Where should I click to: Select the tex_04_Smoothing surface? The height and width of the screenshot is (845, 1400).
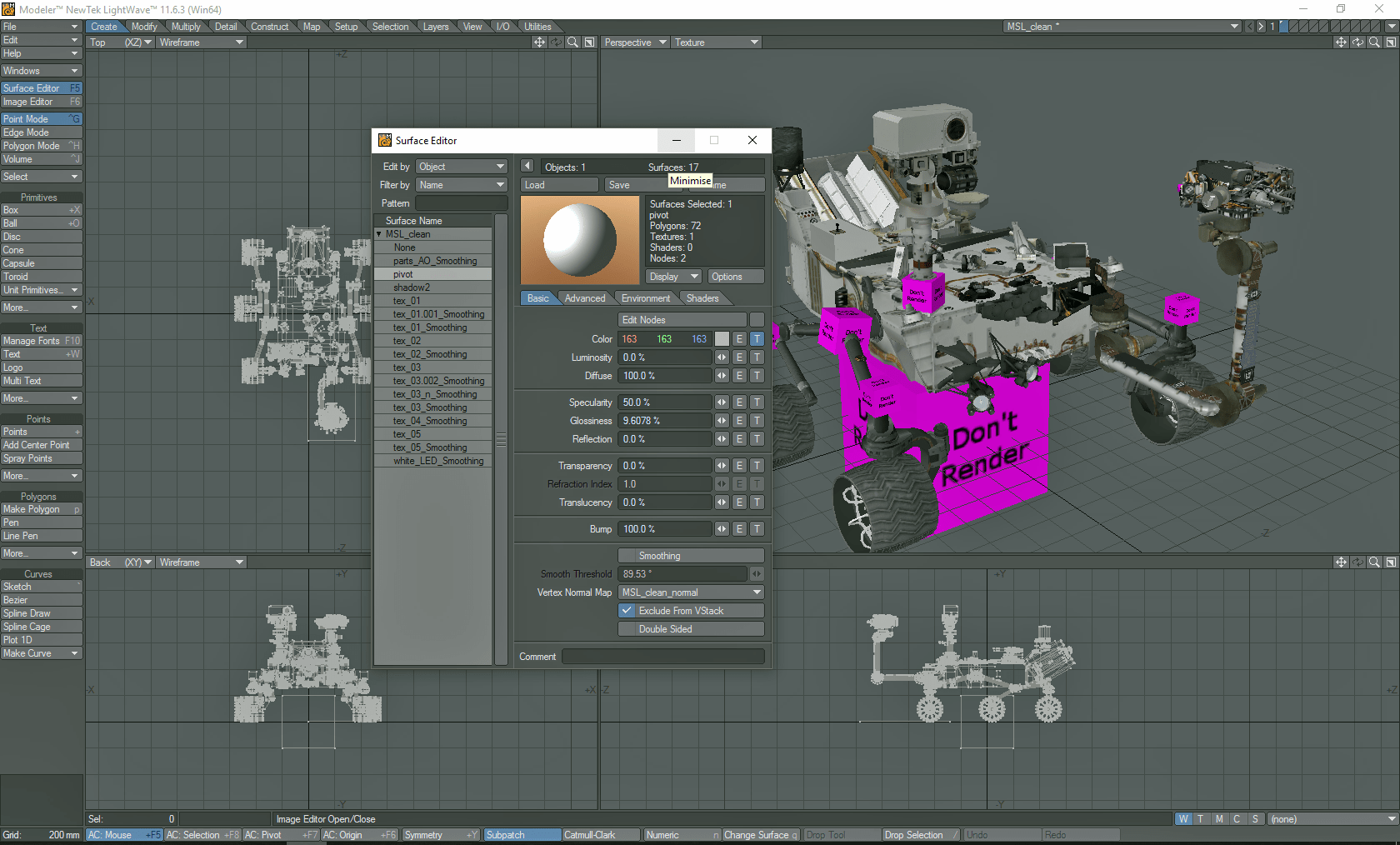tap(434, 420)
